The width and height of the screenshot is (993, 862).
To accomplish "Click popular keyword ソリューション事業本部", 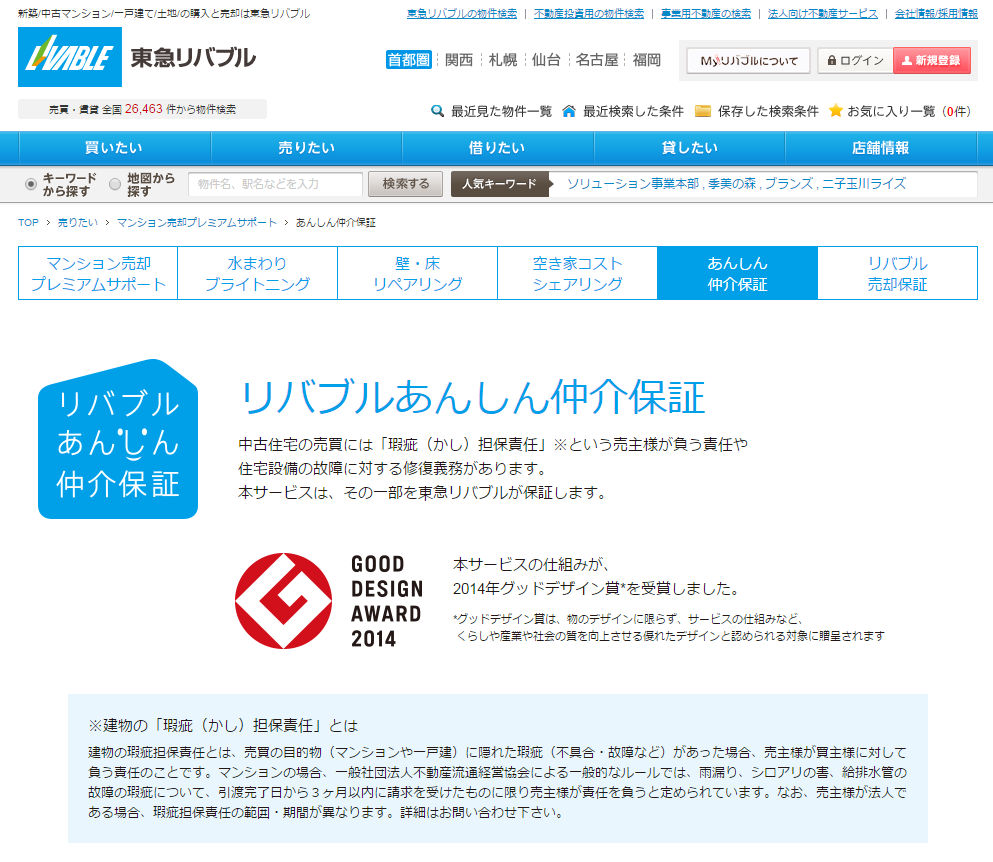I will click(633, 184).
